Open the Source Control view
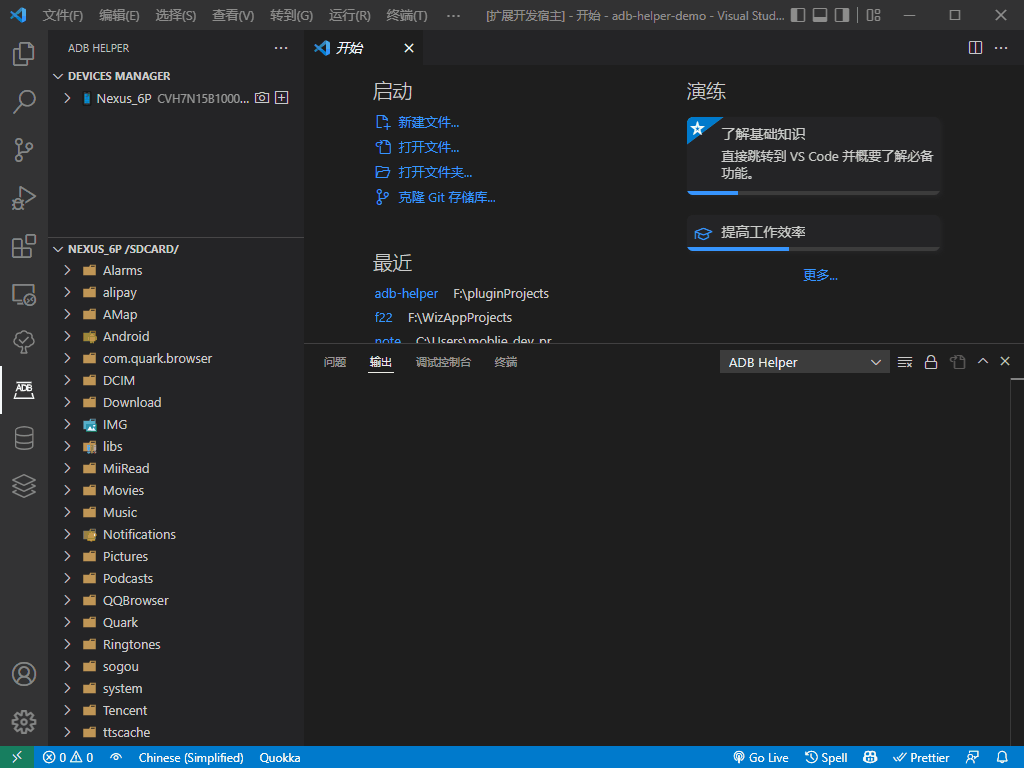The height and width of the screenshot is (768, 1024). coord(24,150)
